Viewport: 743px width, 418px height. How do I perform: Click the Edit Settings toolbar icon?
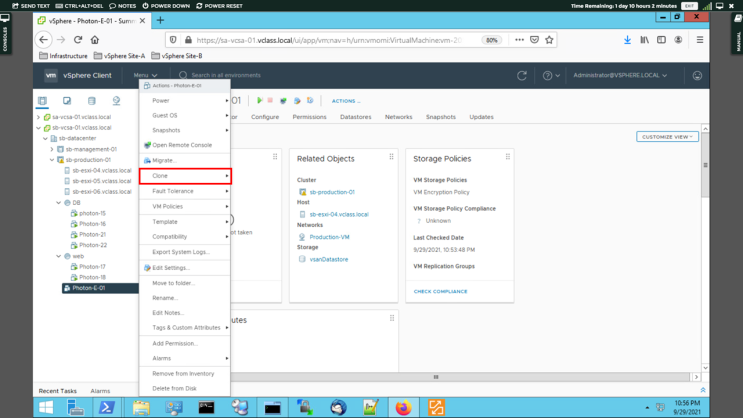click(297, 100)
